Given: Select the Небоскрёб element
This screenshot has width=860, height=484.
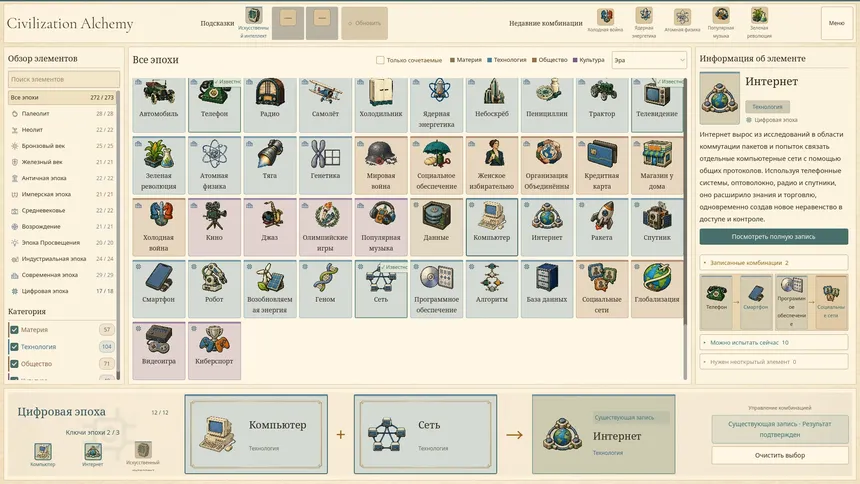Looking at the screenshot, I should click(x=491, y=104).
